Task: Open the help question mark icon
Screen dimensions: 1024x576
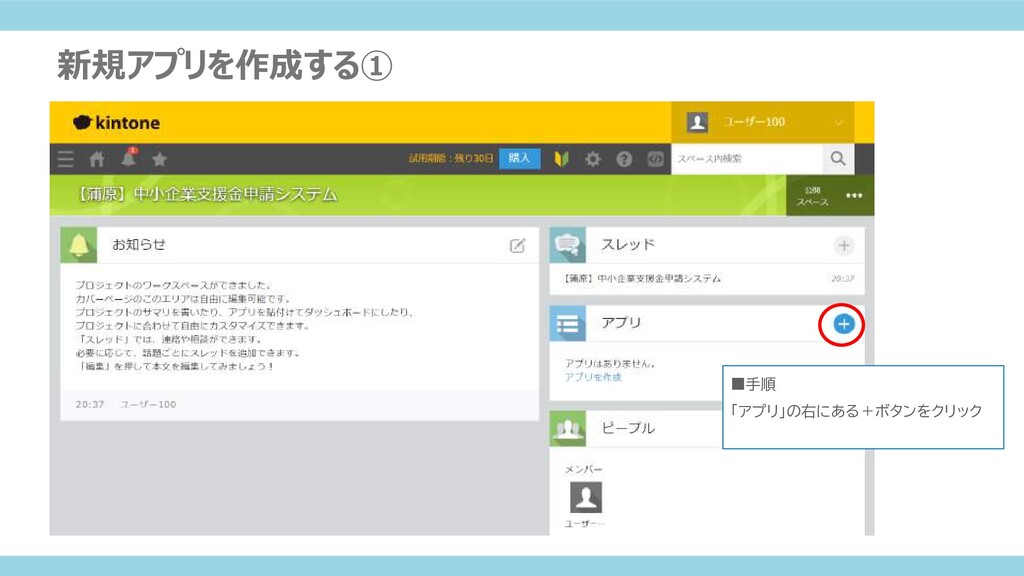Action: [624, 159]
